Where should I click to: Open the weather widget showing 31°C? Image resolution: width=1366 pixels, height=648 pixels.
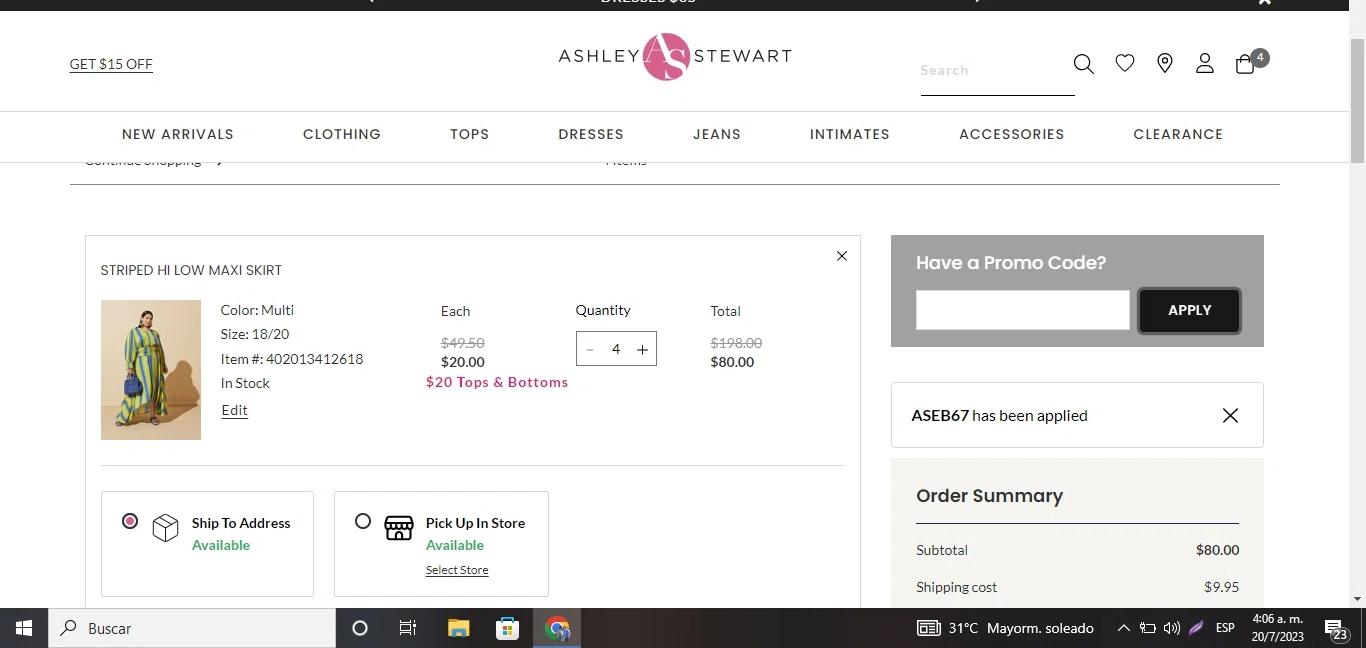coord(1005,628)
